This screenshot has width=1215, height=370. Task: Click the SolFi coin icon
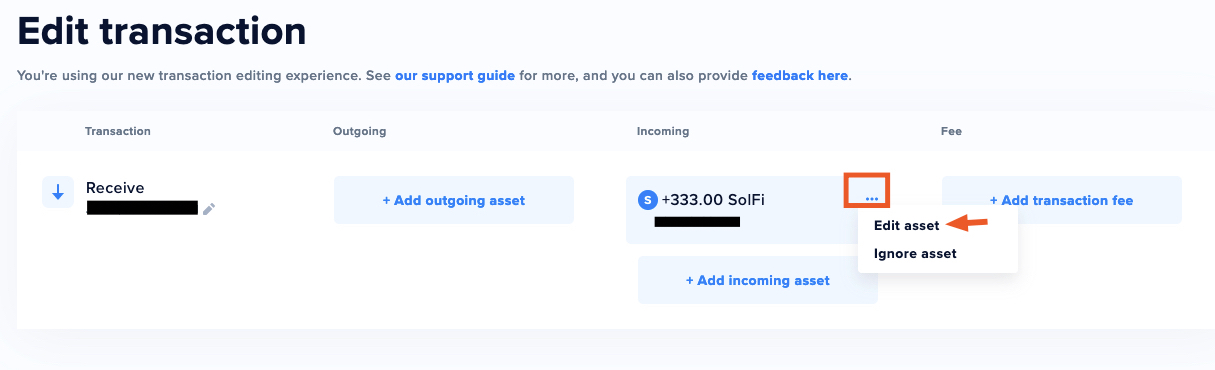tap(648, 200)
